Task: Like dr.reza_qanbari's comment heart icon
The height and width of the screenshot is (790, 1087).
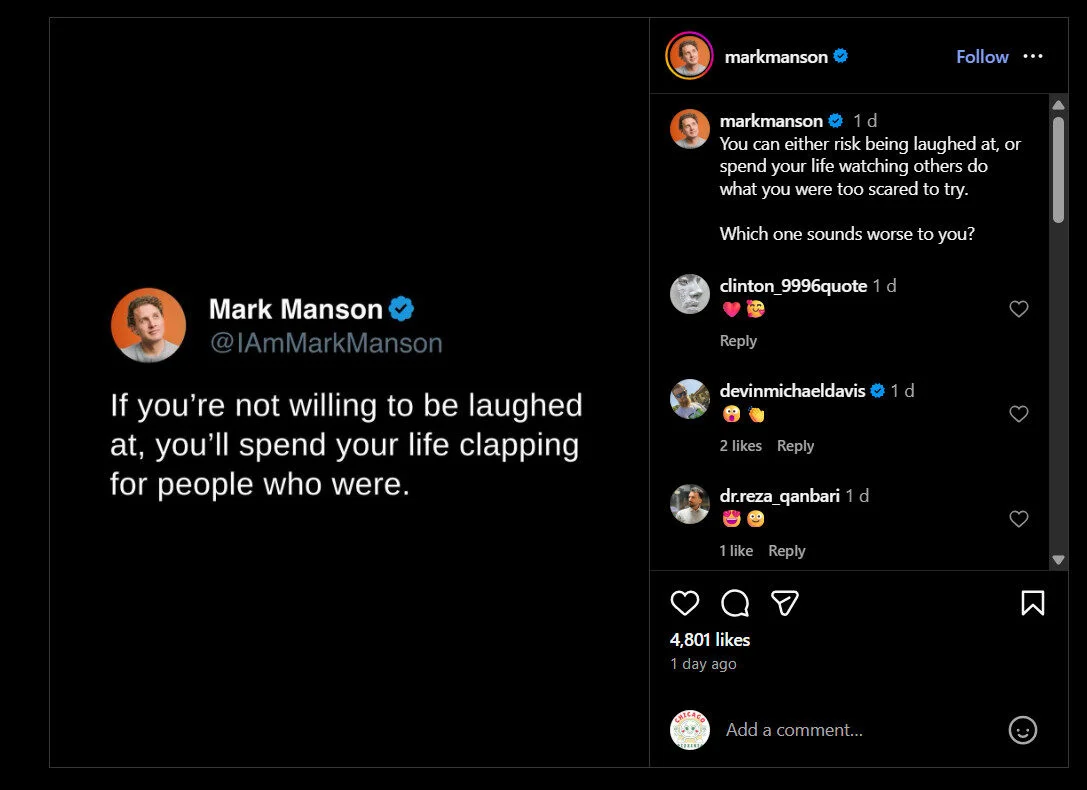Action: (x=1019, y=519)
